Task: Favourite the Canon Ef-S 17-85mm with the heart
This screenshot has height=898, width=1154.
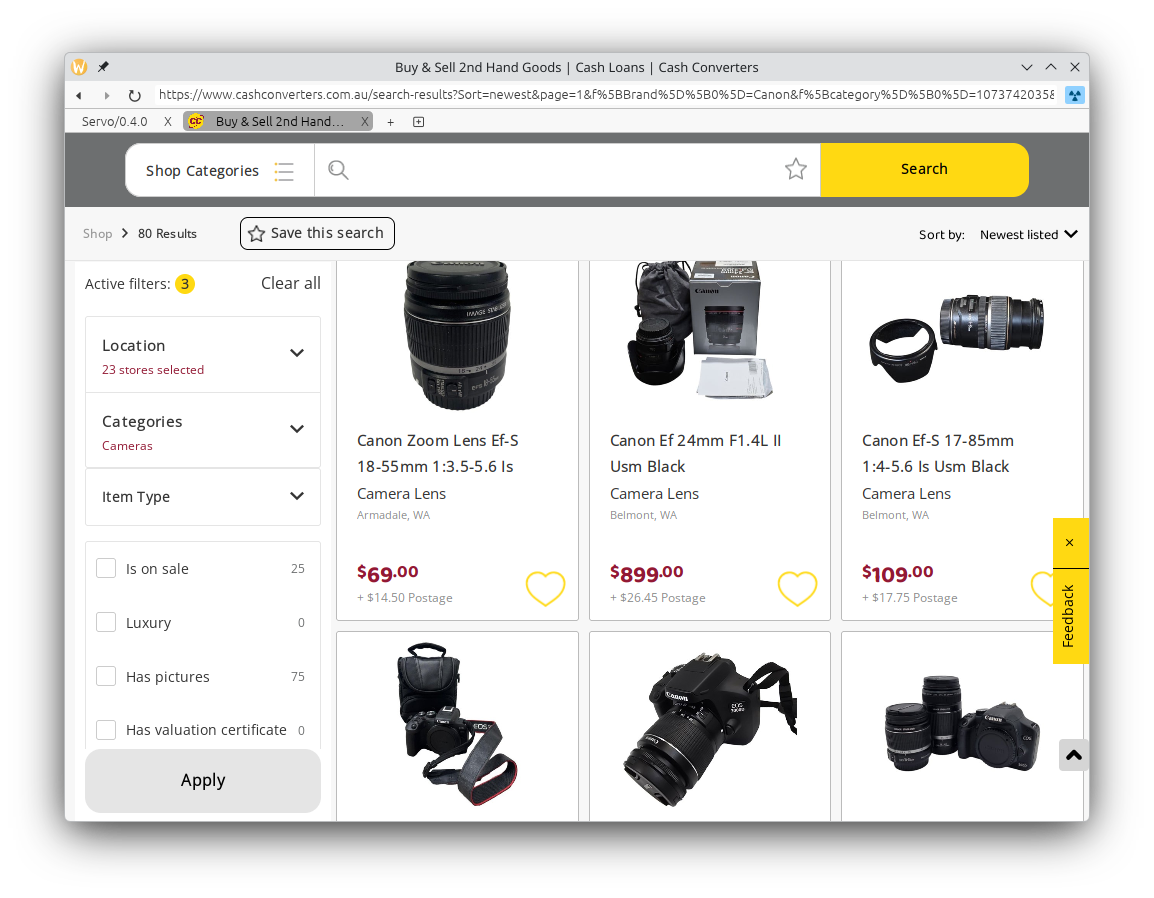Action: [x=1042, y=588]
